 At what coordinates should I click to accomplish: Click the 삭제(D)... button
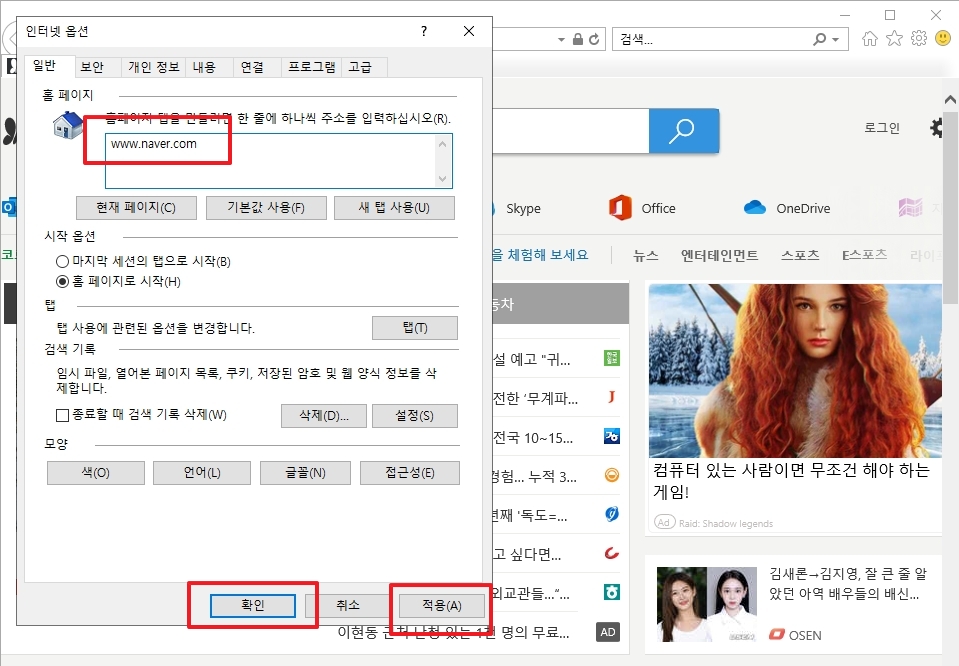point(324,416)
